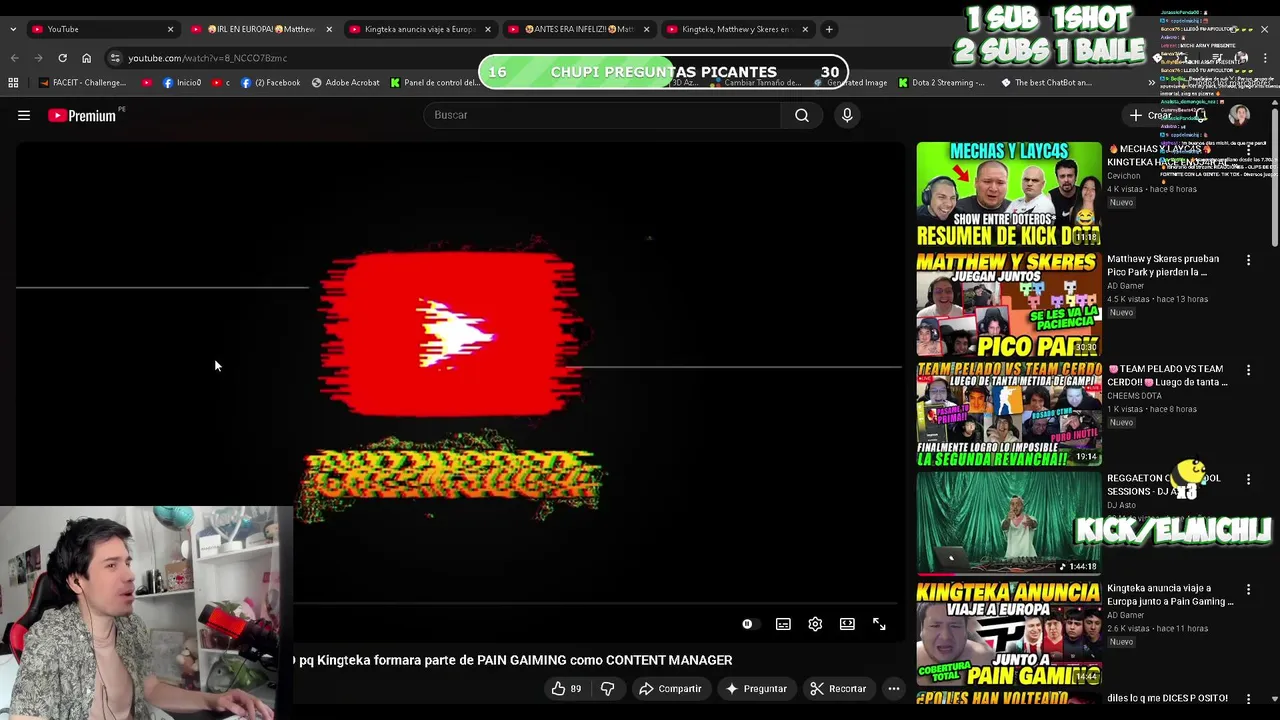Viewport: 1280px width, 720px height.
Task: Enter fullscreen video mode
Action: pos(879,624)
